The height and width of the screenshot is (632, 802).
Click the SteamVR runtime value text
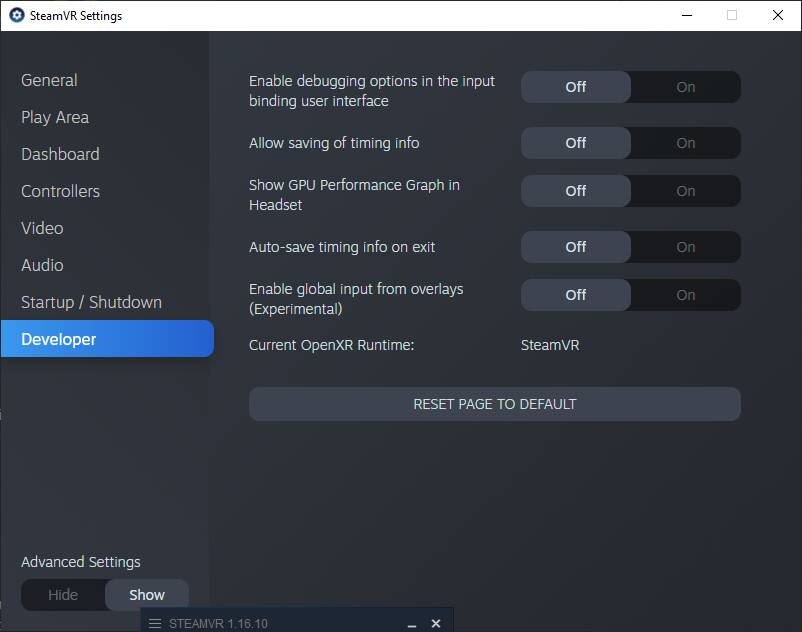coord(550,345)
